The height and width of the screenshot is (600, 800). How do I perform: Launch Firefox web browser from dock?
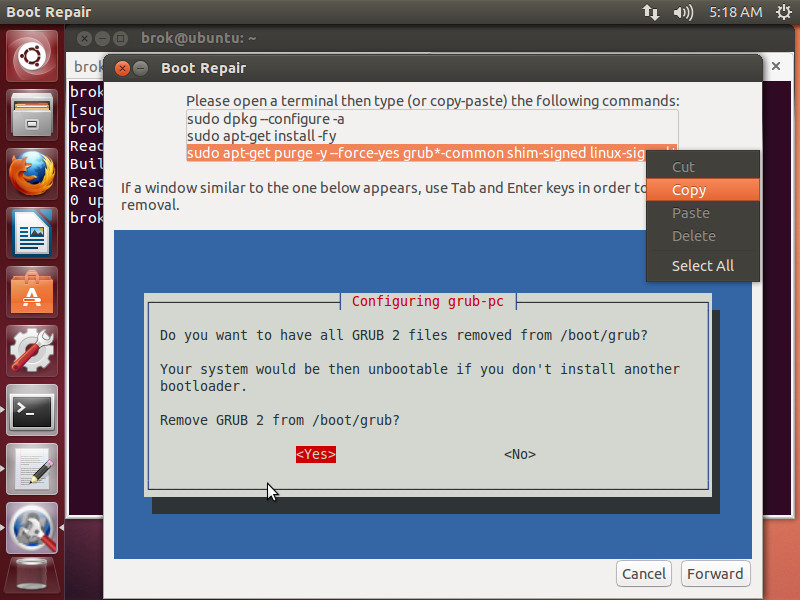(x=32, y=173)
